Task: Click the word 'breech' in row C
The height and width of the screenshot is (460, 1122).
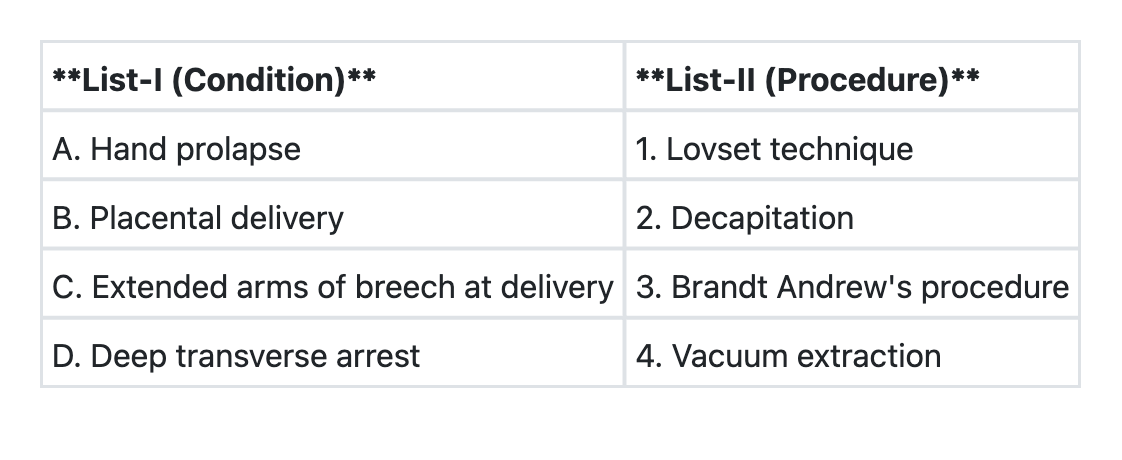Action: [x=408, y=287]
